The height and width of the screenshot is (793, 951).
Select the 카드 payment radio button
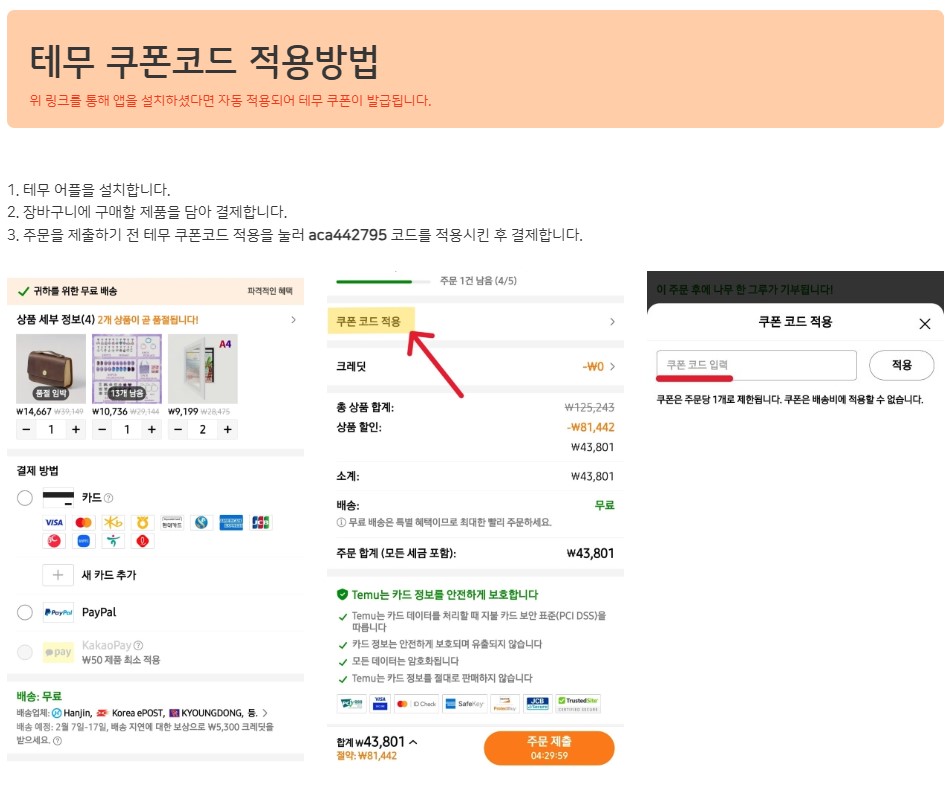[x=25, y=498]
